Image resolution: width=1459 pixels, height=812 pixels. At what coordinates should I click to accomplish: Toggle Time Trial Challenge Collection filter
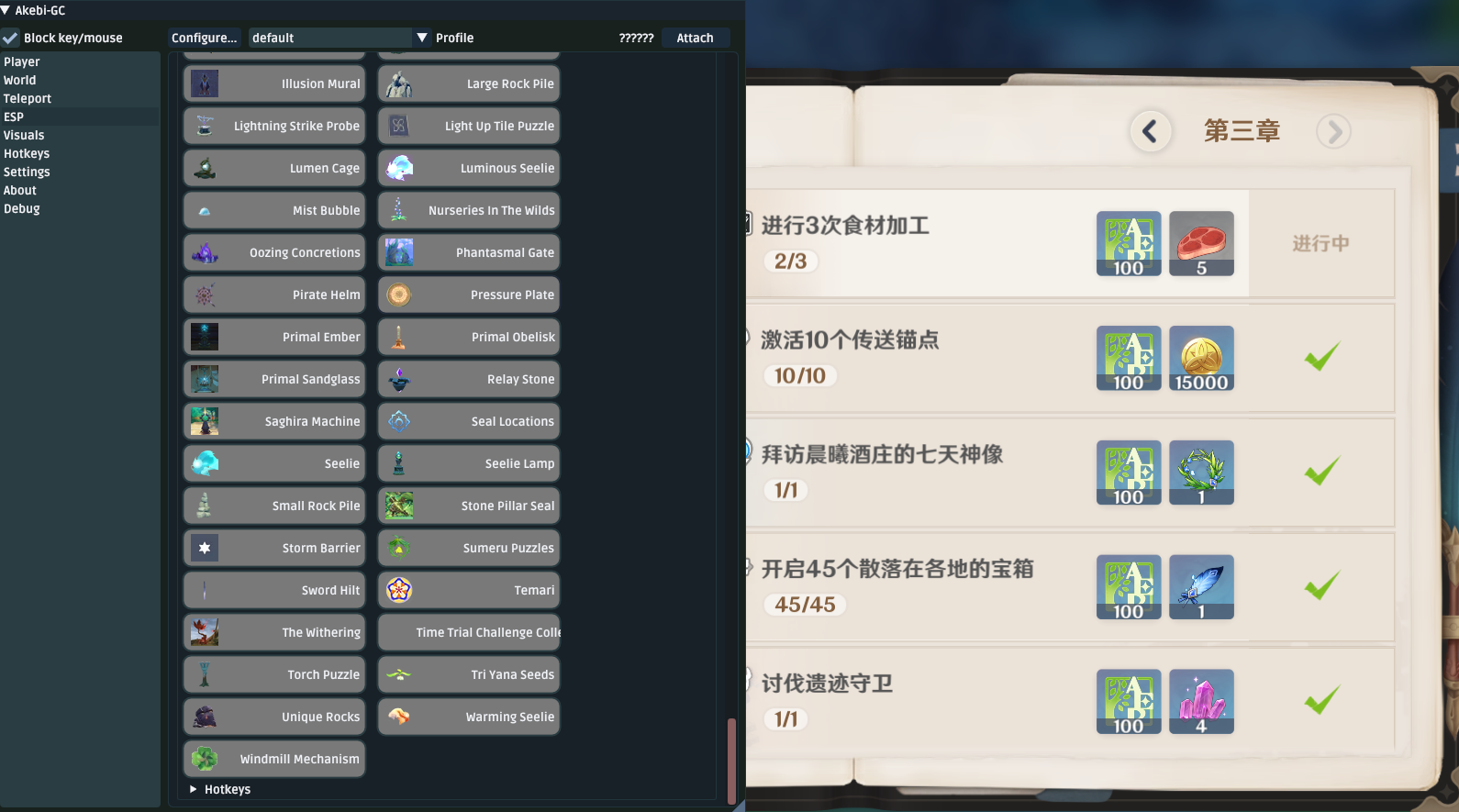(x=468, y=632)
